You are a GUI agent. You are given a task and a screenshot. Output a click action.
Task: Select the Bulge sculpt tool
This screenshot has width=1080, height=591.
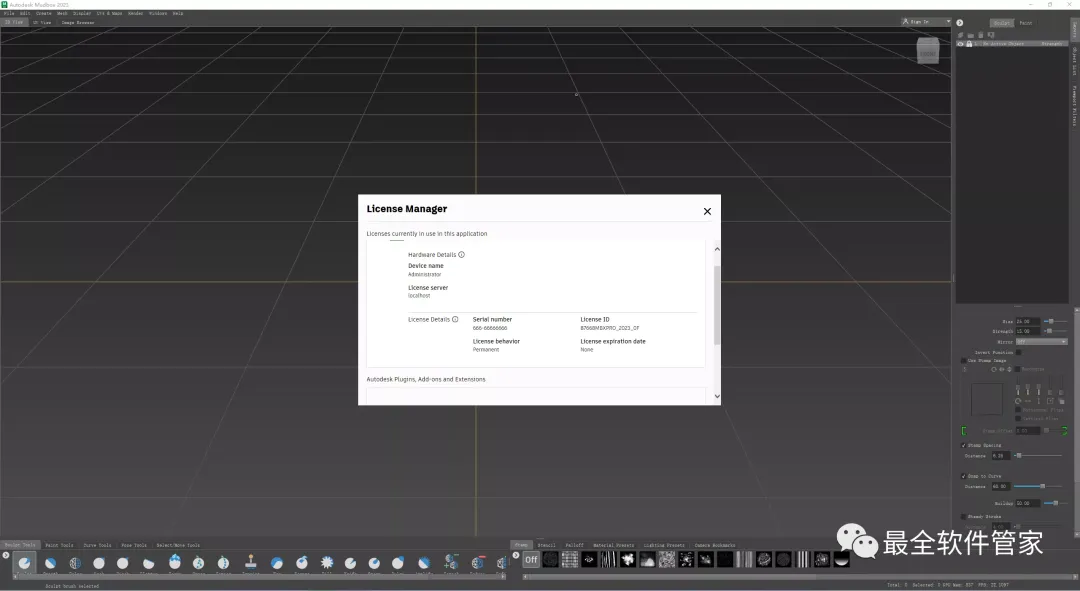[x=397, y=563]
